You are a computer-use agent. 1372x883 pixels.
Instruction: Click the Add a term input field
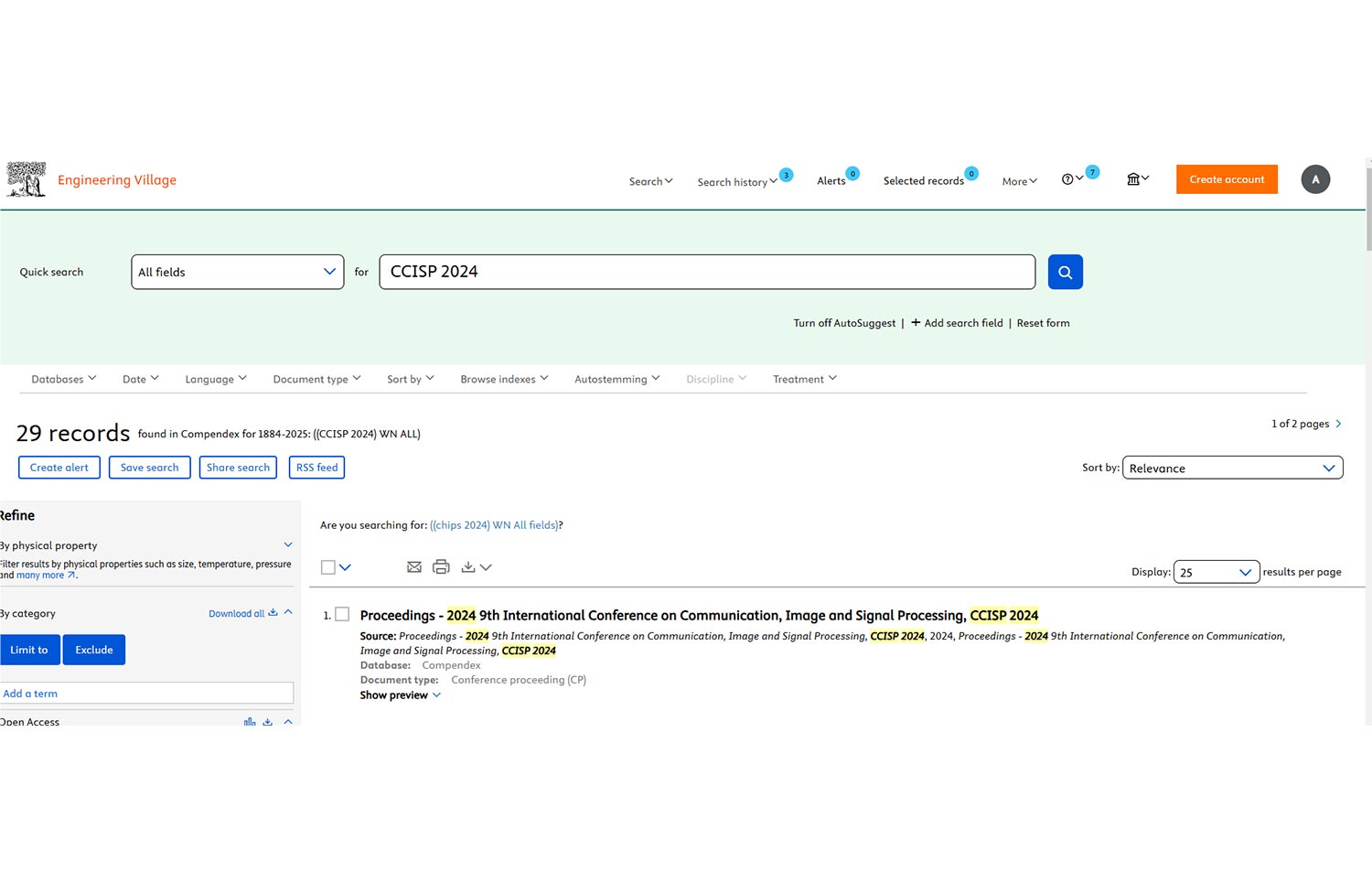click(x=146, y=694)
